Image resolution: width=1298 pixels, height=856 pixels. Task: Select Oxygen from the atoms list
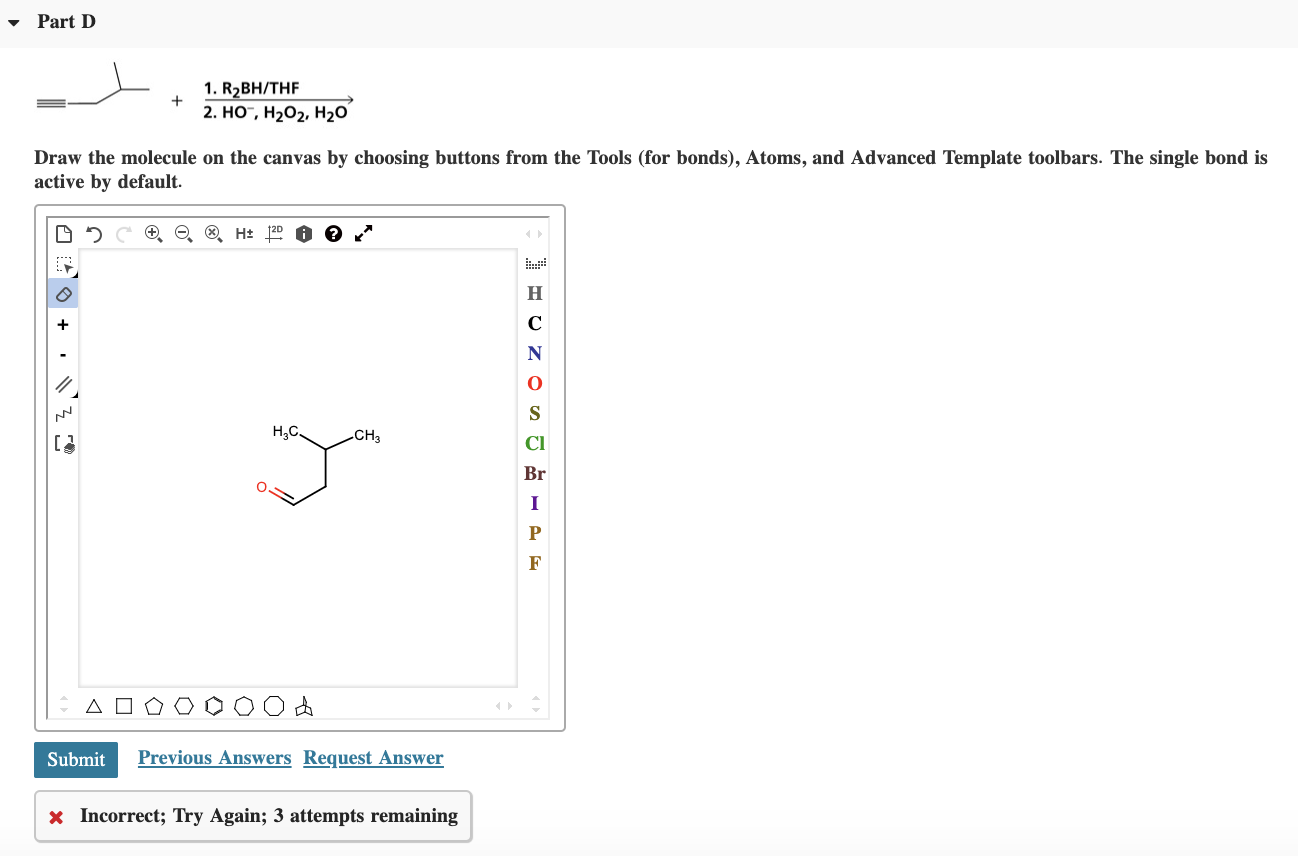pyautogui.click(x=534, y=383)
